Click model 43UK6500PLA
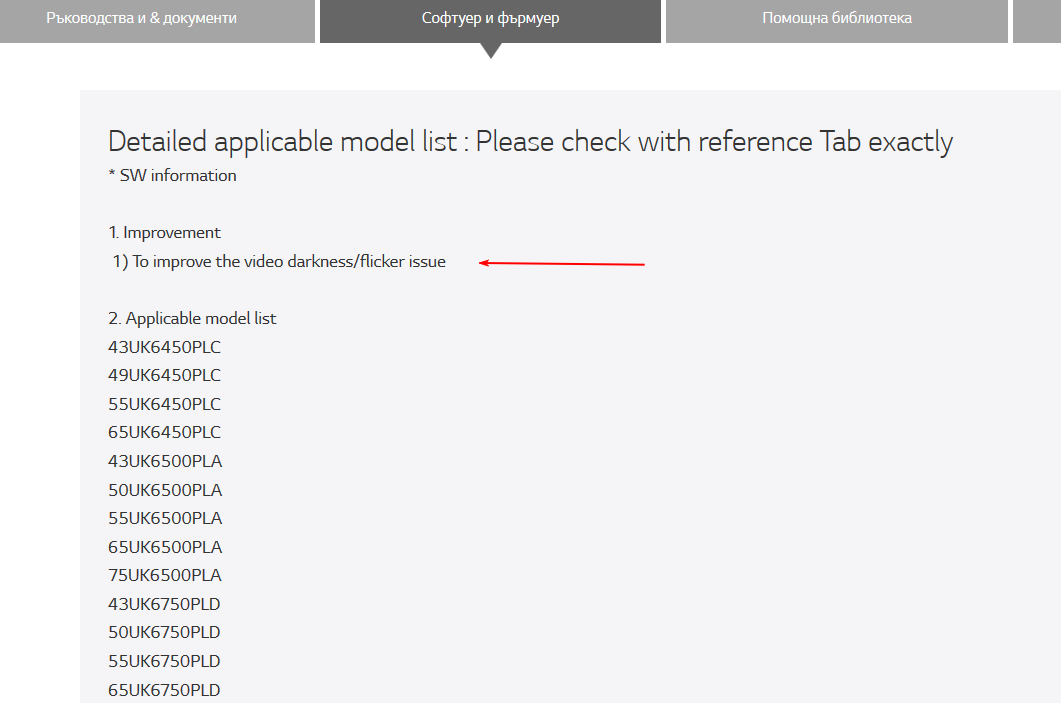 click(x=165, y=461)
